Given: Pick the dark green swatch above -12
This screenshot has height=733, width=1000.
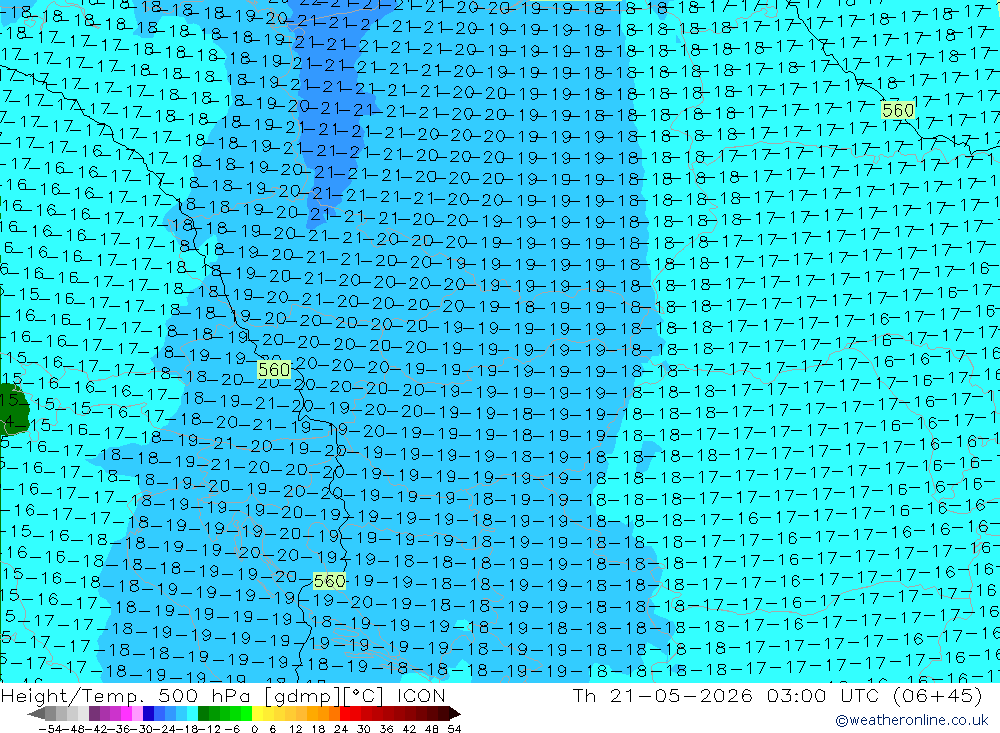Looking at the screenshot, I should point(203,713).
